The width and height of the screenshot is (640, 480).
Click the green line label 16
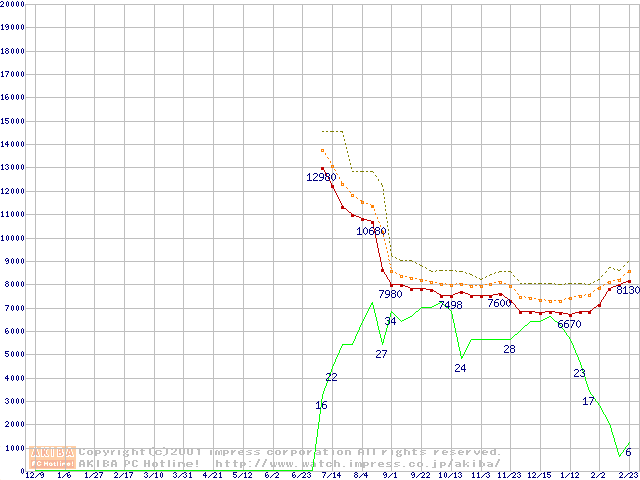321,405
